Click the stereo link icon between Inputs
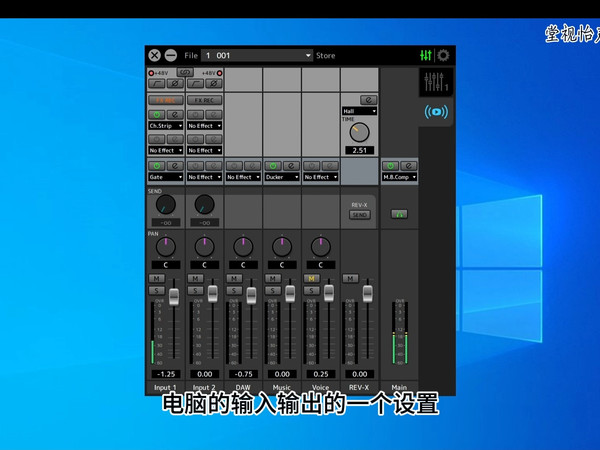This screenshot has width=600, height=450. point(185,72)
